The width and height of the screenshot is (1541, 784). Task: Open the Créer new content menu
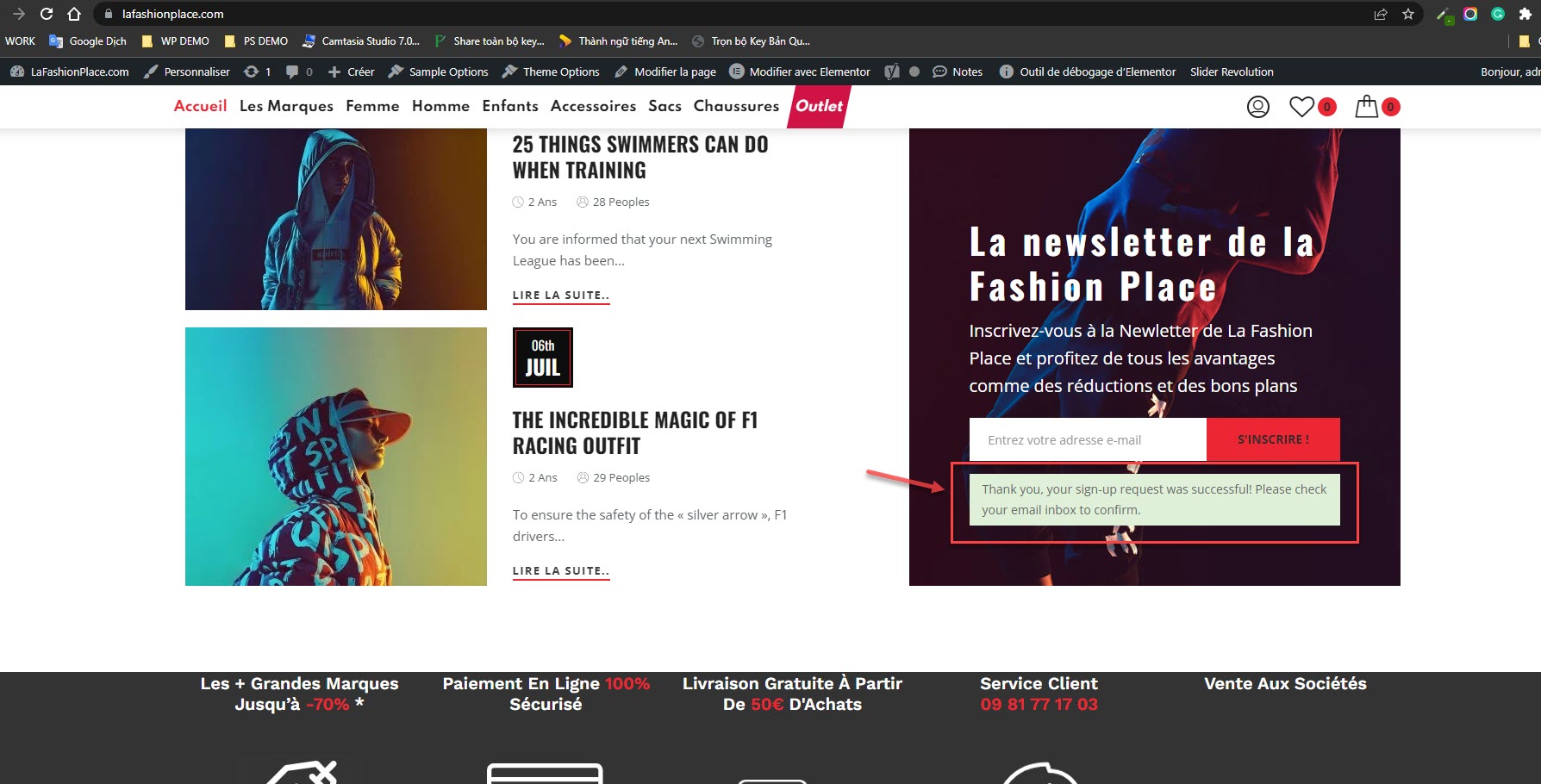(x=351, y=72)
